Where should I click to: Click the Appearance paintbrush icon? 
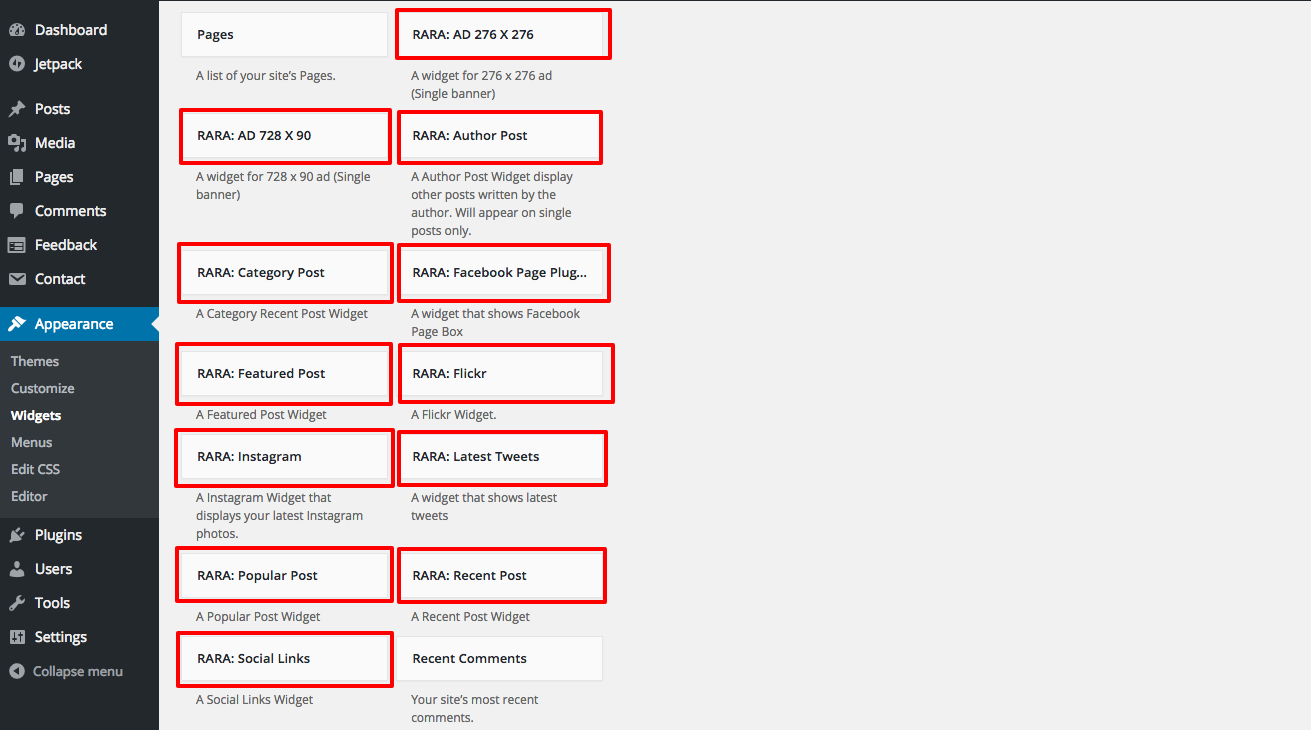[x=17, y=324]
